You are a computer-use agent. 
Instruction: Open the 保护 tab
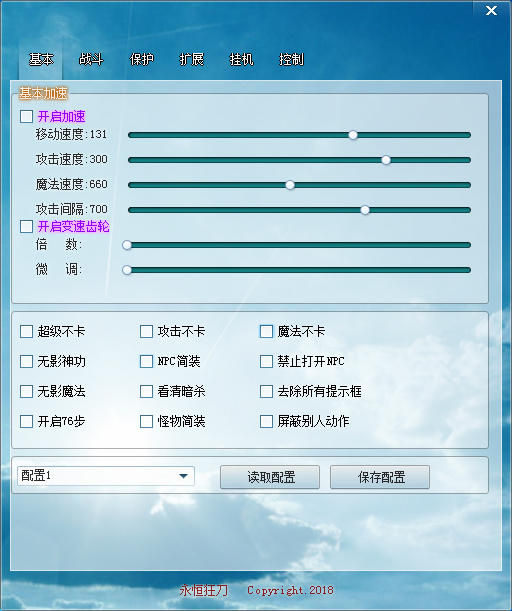pos(141,60)
